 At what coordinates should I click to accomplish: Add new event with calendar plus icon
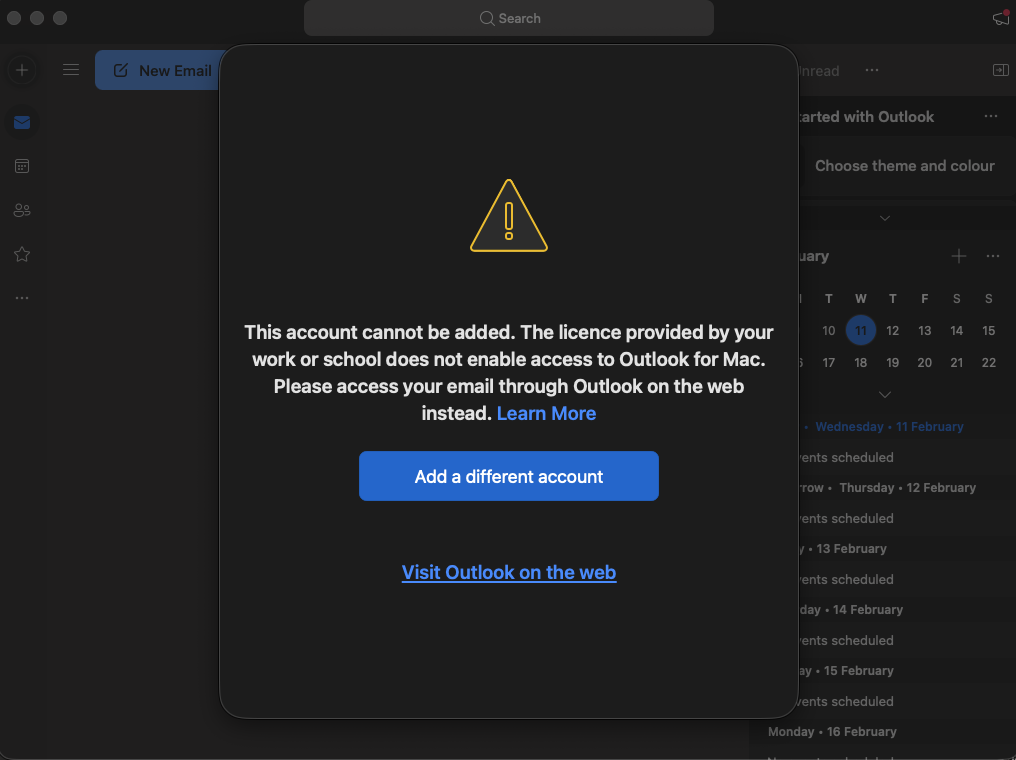tap(959, 257)
